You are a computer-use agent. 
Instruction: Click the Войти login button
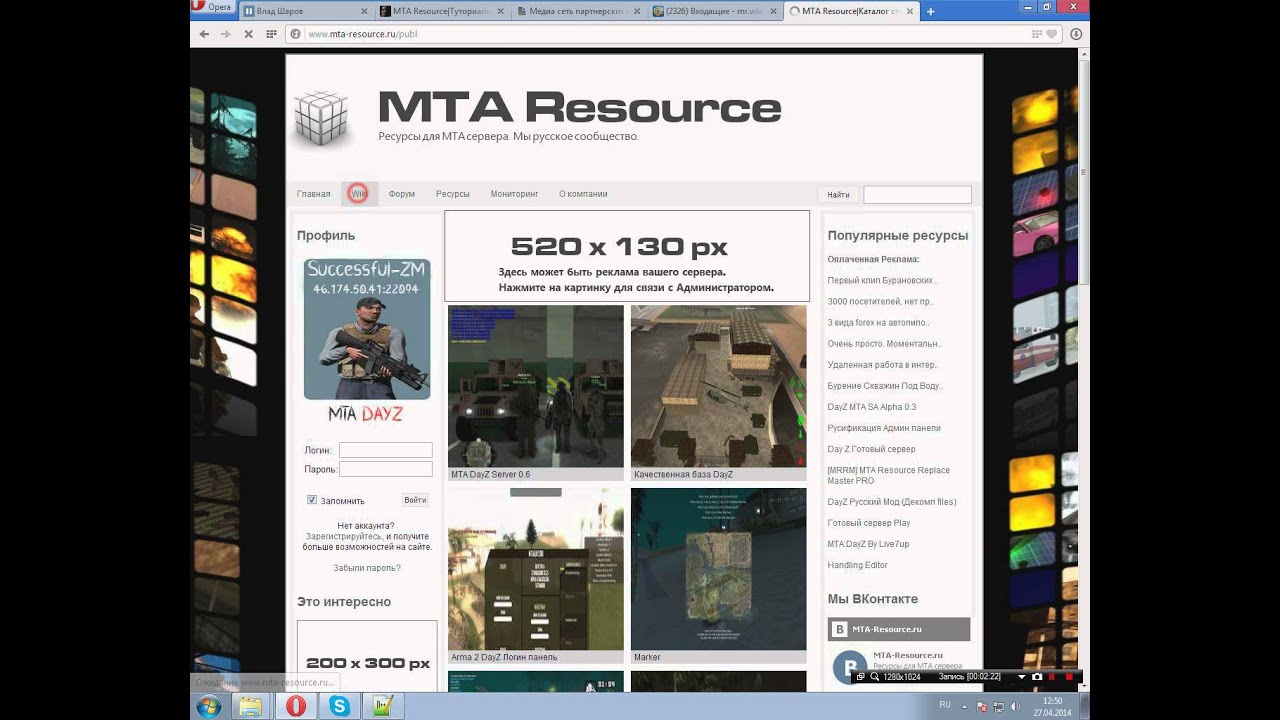coord(415,500)
